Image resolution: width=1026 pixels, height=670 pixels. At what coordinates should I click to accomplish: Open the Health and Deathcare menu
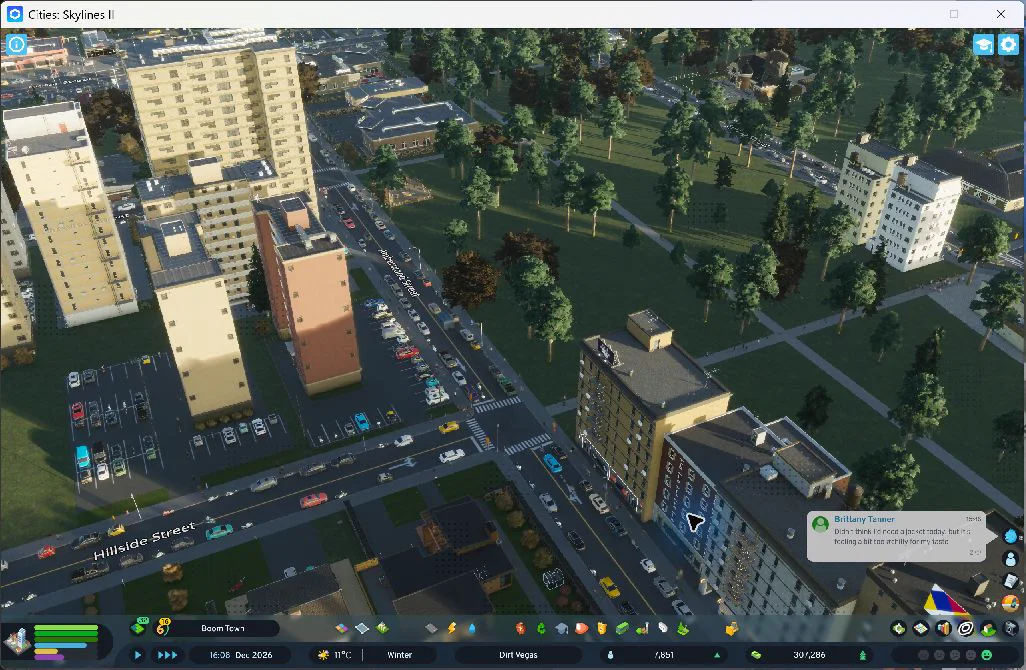tap(521, 628)
